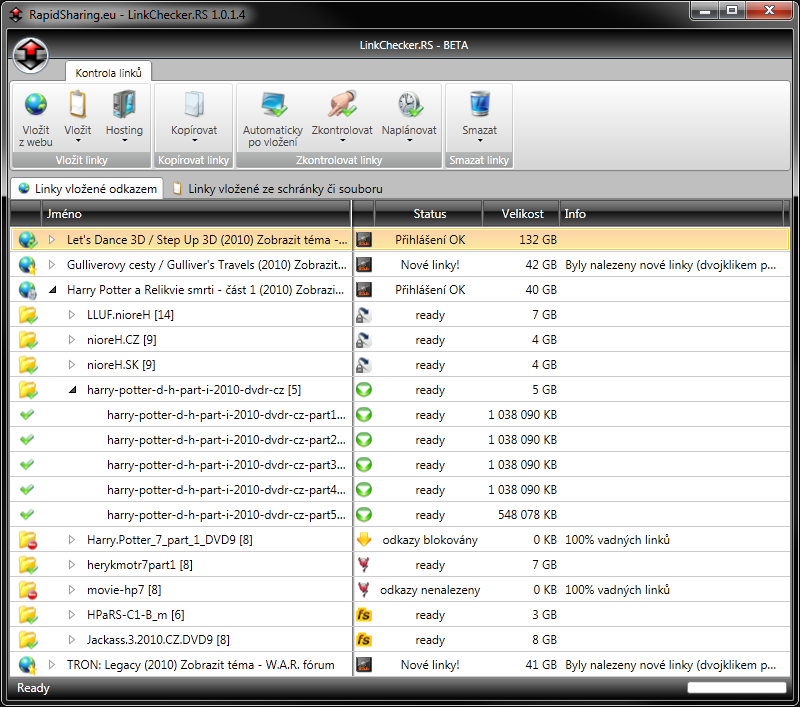Collapse harry-potter-d-h-part-i-2010-dvdr-cz folder
800x707 pixels.
pyautogui.click(x=72, y=390)
